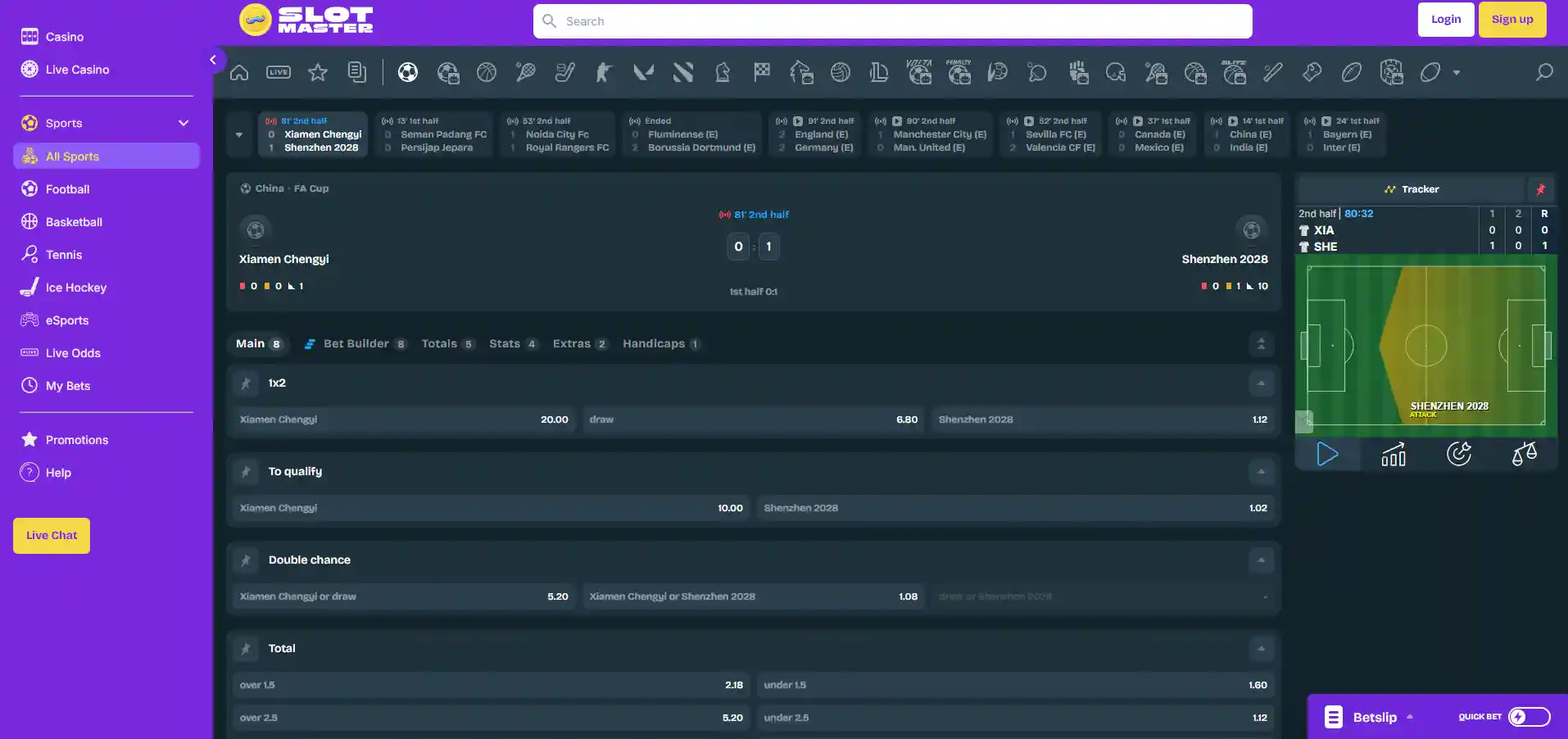The width and height of the screenshot is (1568, 739).
Task: Click the Sign up button
Action: tap(1512, 20)
